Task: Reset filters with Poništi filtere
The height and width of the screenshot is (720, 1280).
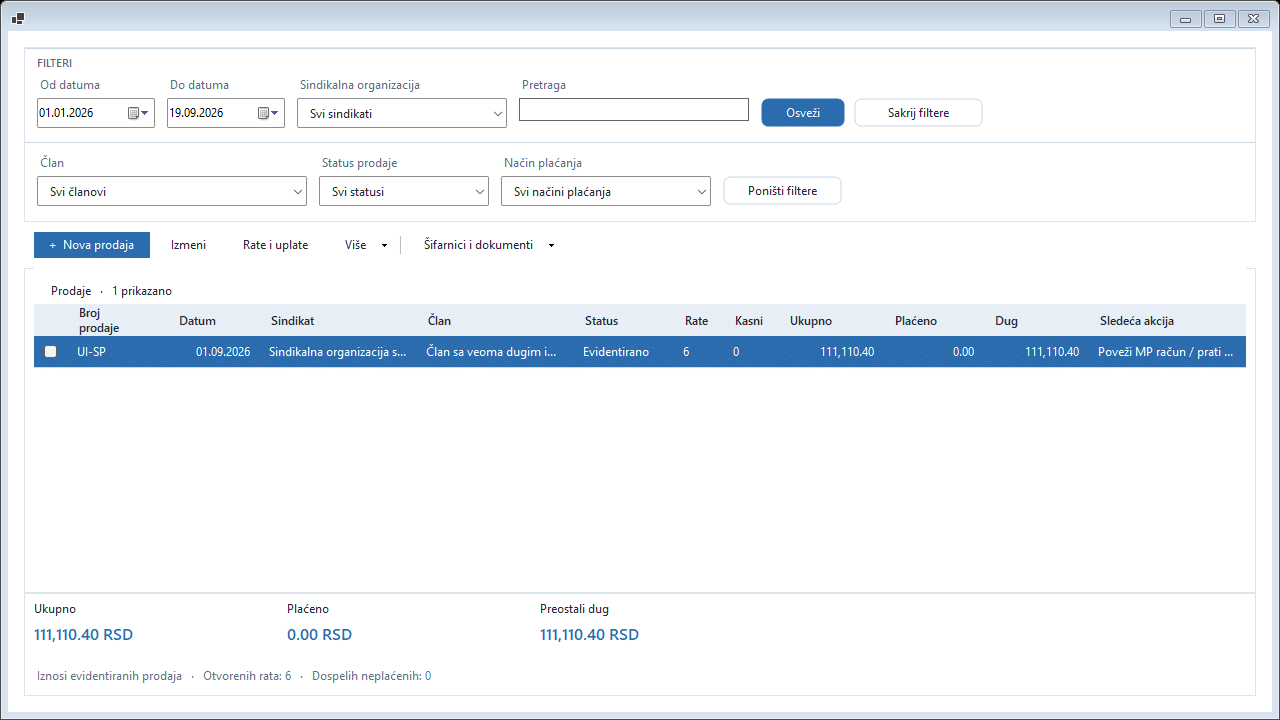Action: (782, 191)
